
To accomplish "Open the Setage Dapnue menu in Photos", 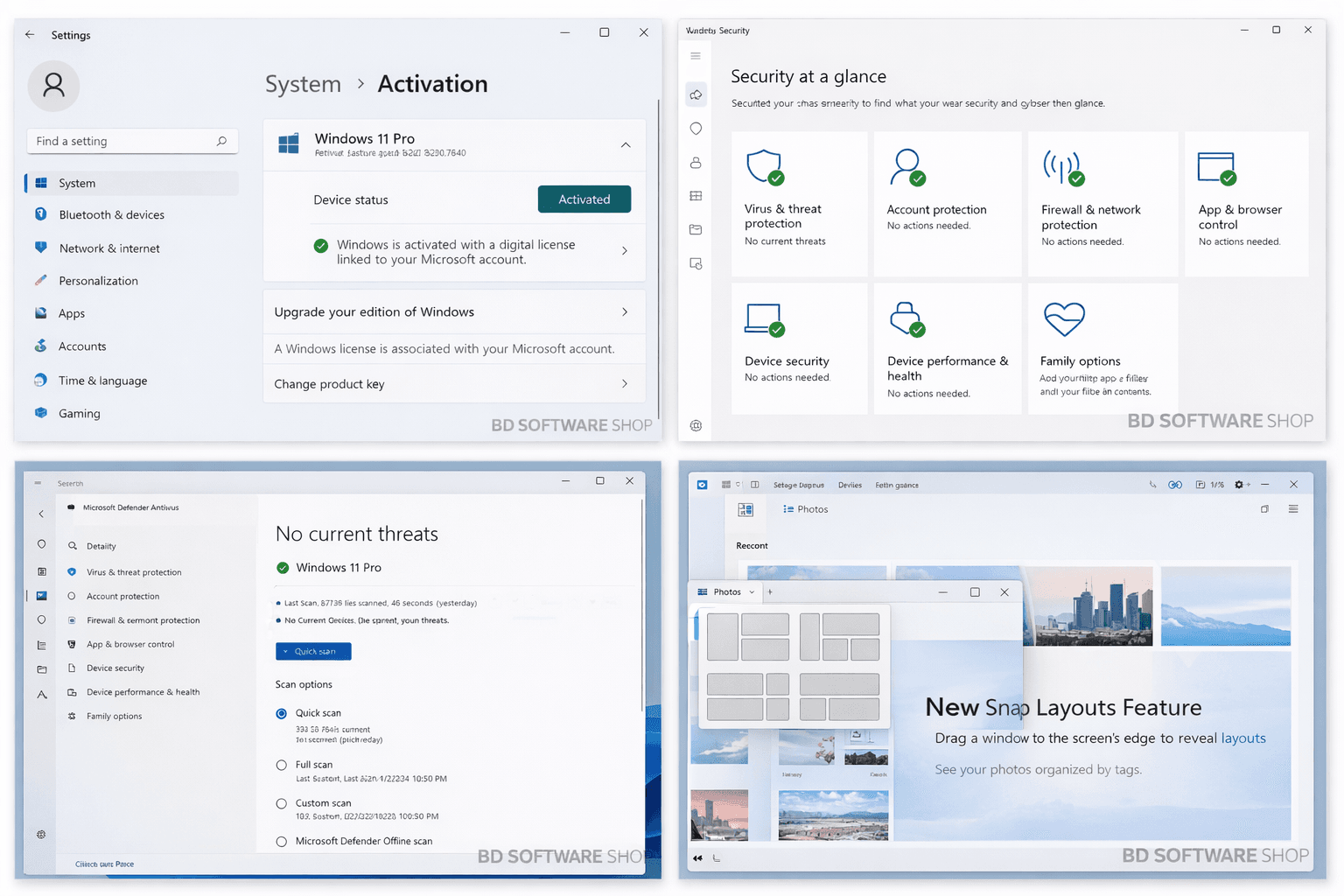I will (x=798, y=485).
